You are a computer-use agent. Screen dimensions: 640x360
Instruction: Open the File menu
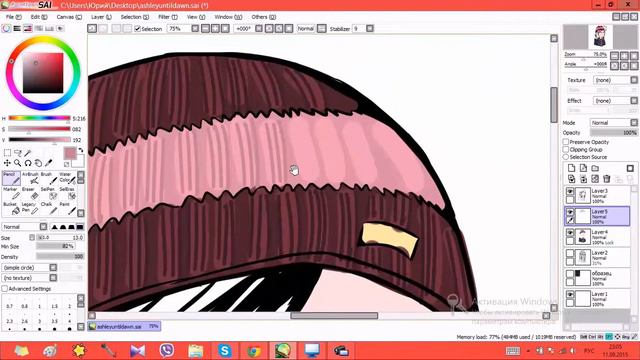(x=13, y=17)
